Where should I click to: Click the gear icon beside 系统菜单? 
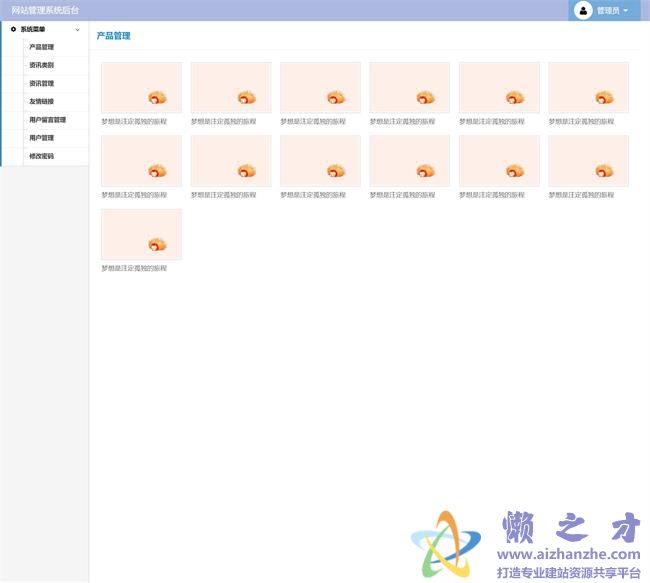pyautogui.click(x=13, y=29)
